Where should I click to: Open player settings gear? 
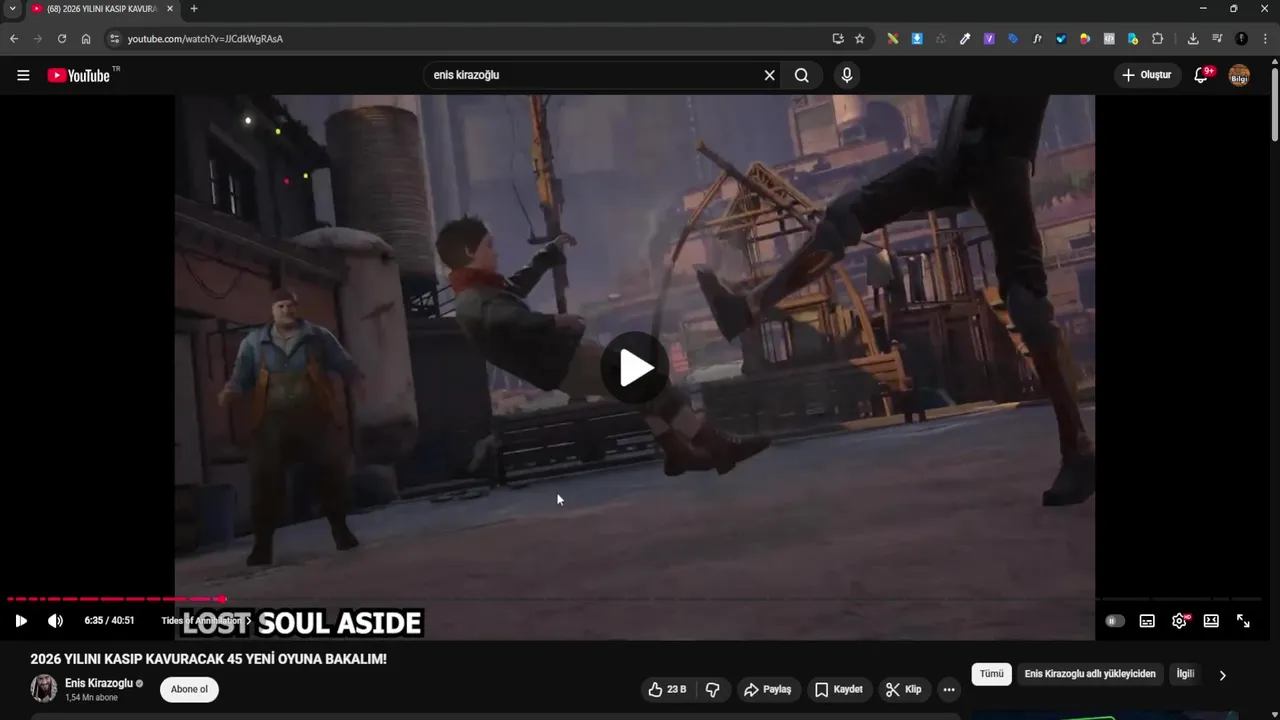[x=1179, y=621]
